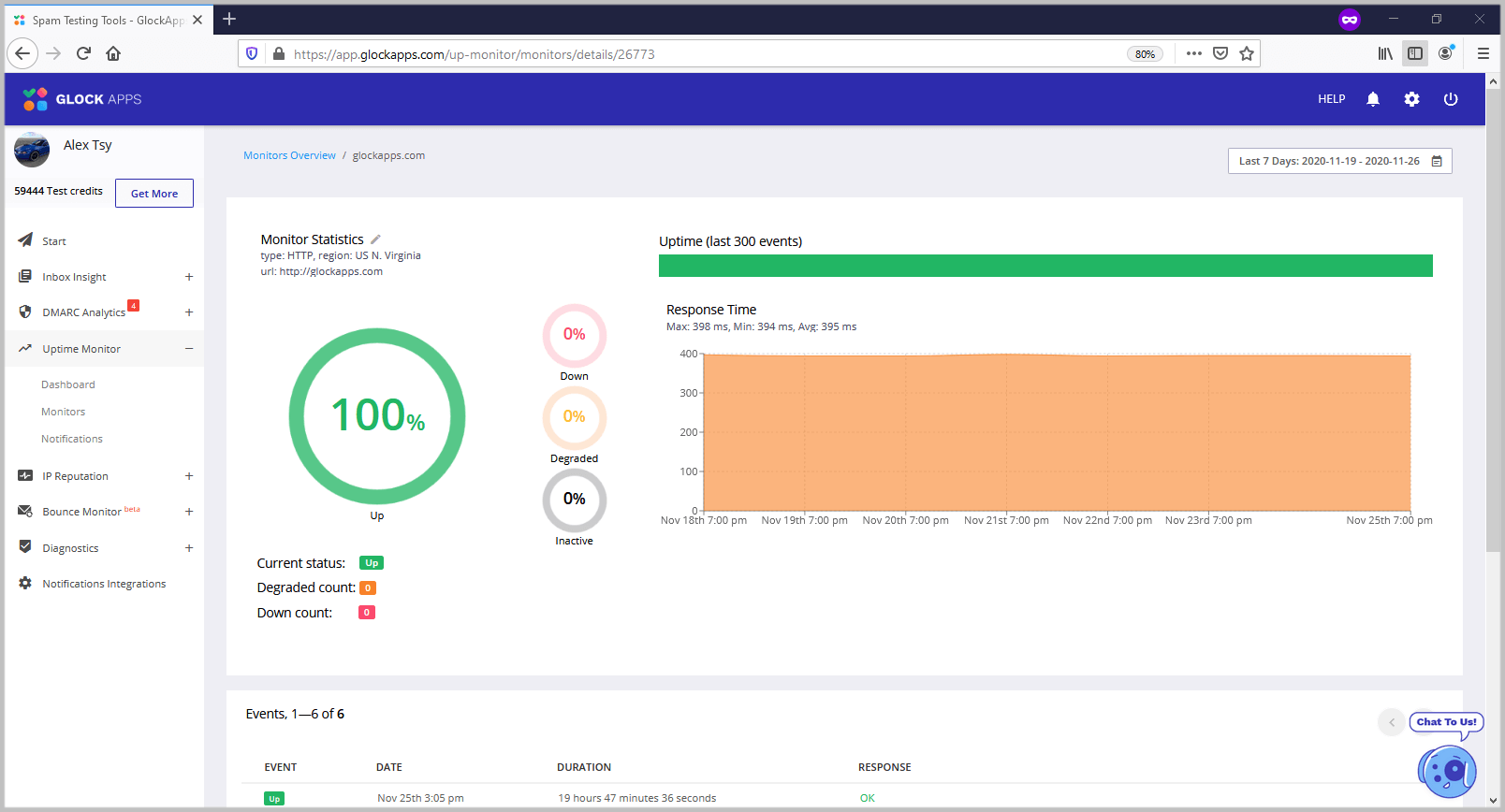Switch to the Spam Testing Tools browser tab
Screen dimensions: 1505x812
point(109,20)
